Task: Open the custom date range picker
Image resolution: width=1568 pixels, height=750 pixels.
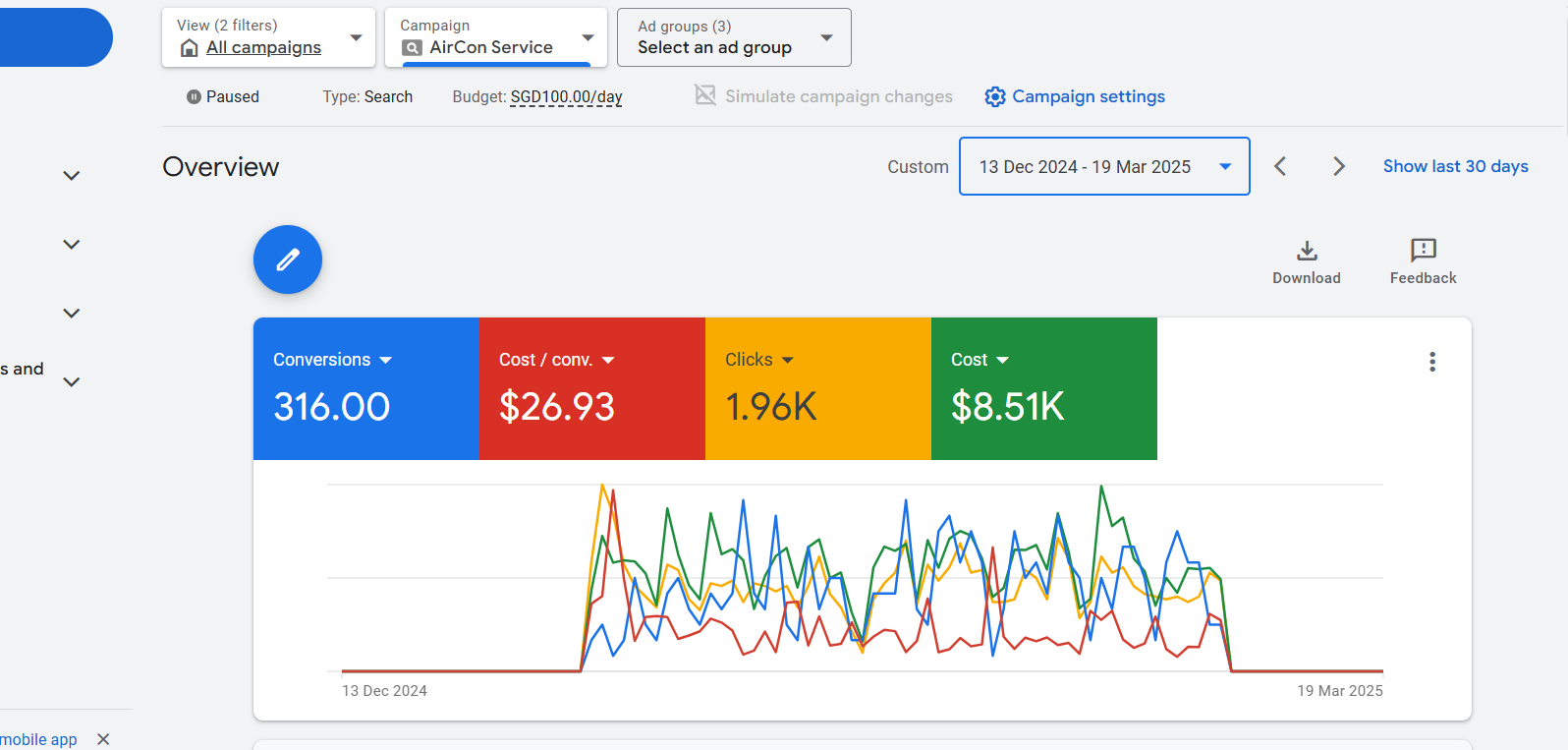Action: [1103, 166]
